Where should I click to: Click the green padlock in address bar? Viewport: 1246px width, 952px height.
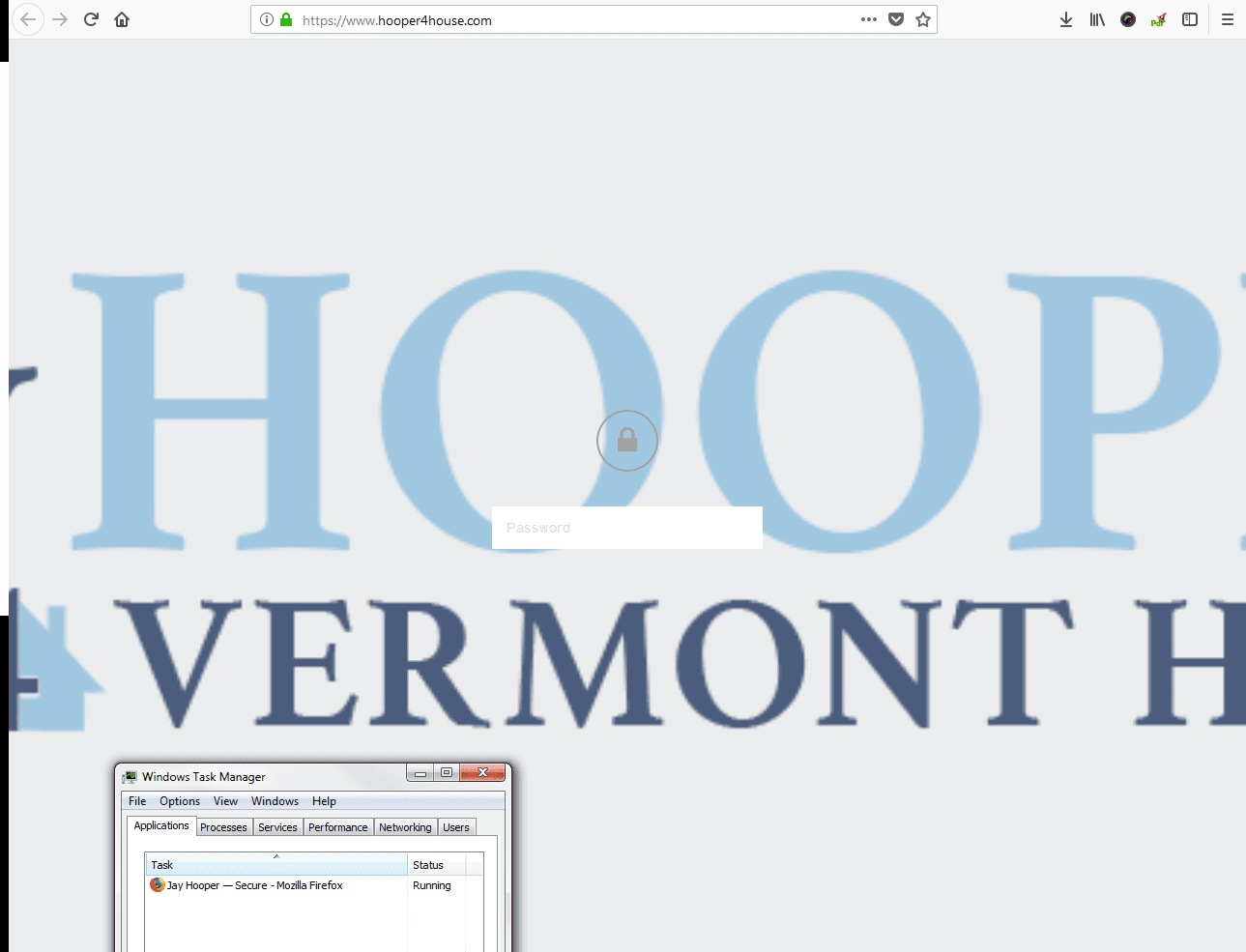coord(286,19)
